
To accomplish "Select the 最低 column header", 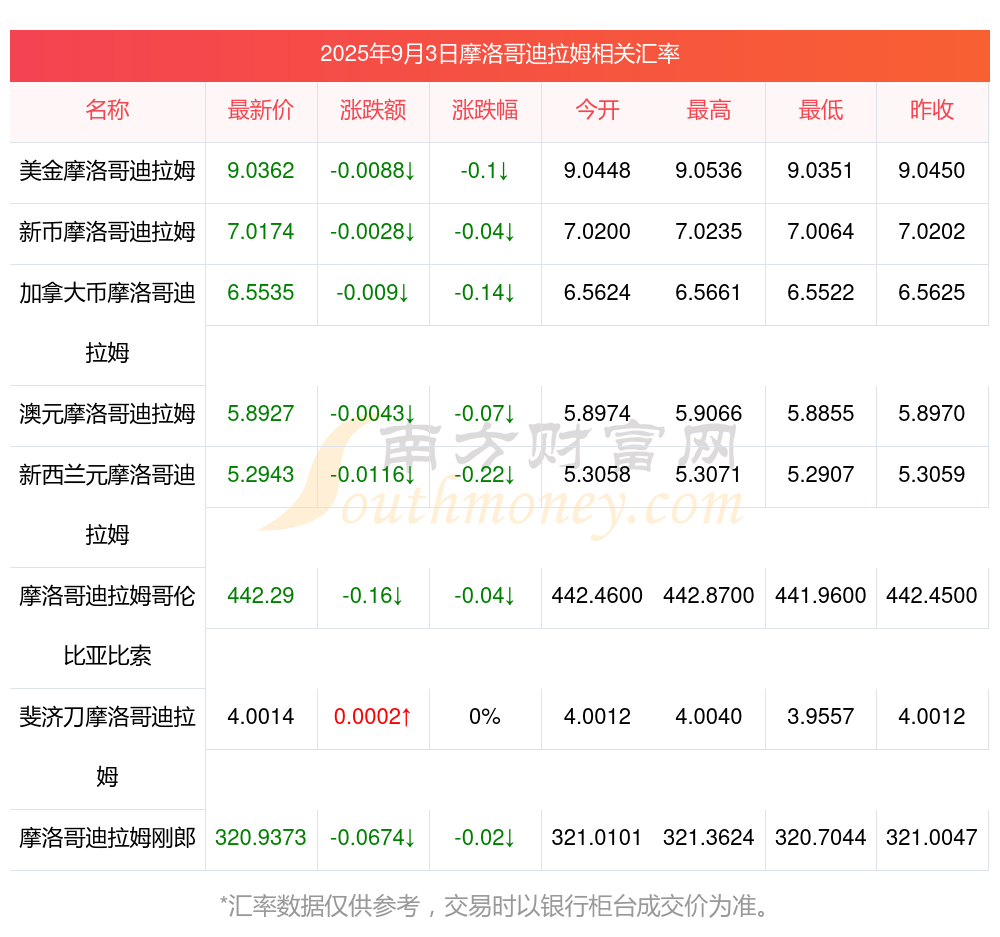I will (821, 110).
